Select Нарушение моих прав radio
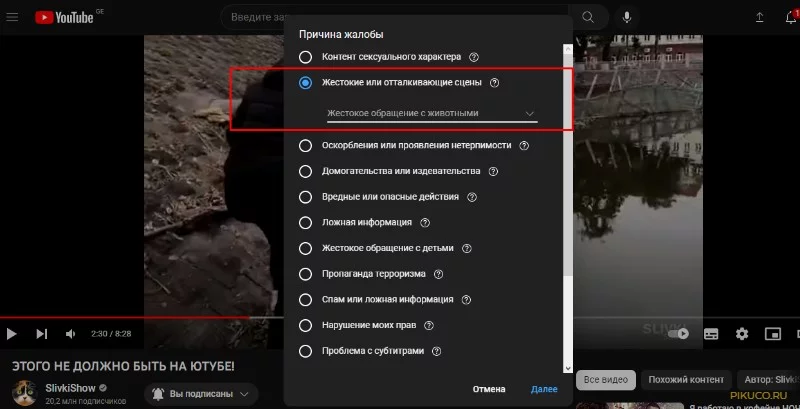Screen dimensions: 800x409 (x=305, y=325)
